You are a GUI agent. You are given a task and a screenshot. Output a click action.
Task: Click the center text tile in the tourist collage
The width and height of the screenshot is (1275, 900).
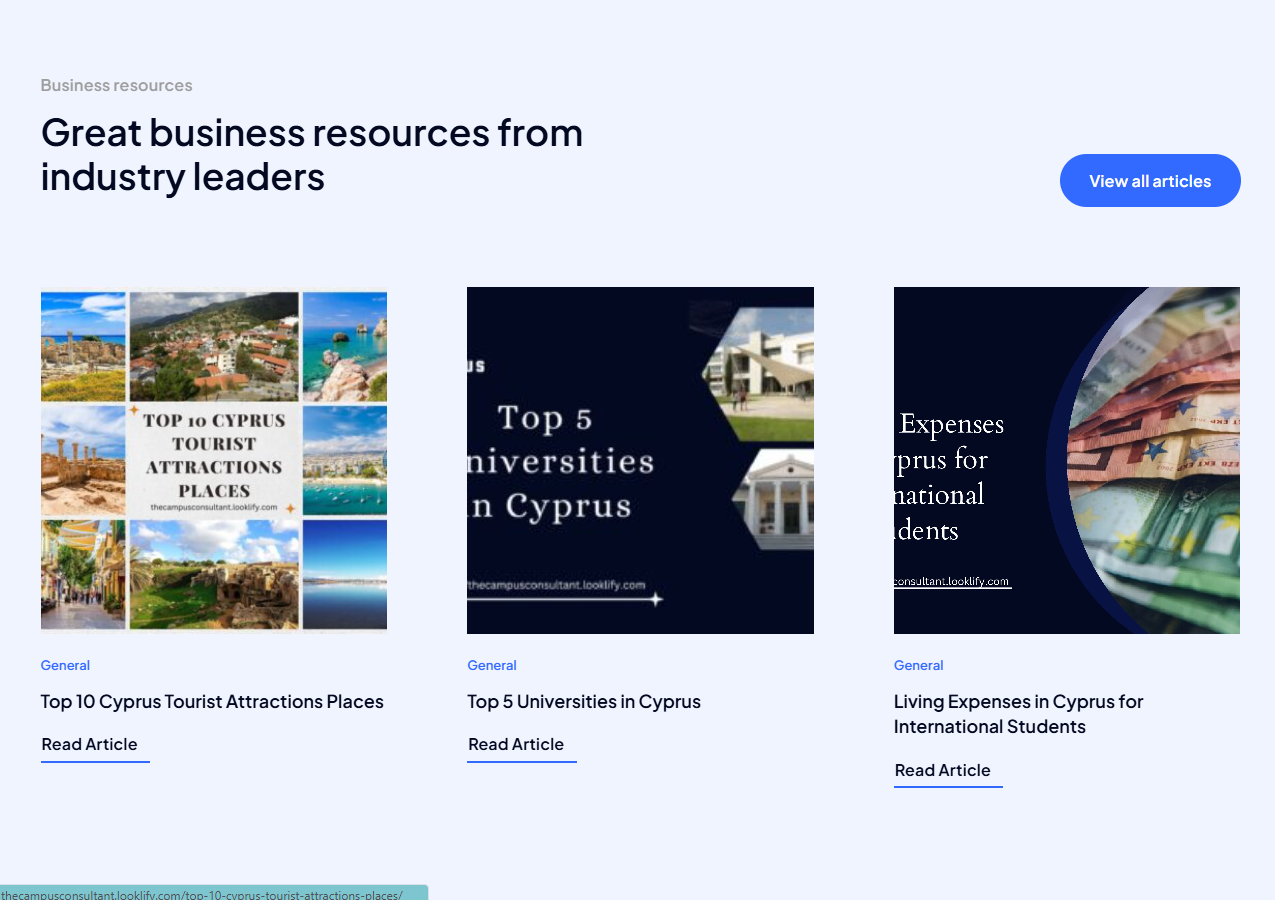[x=214, y=460]
